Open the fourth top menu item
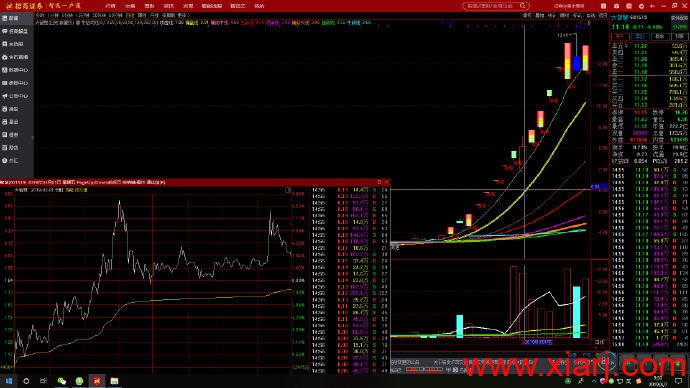Viewport: 690px width, 388px height. 169,6
